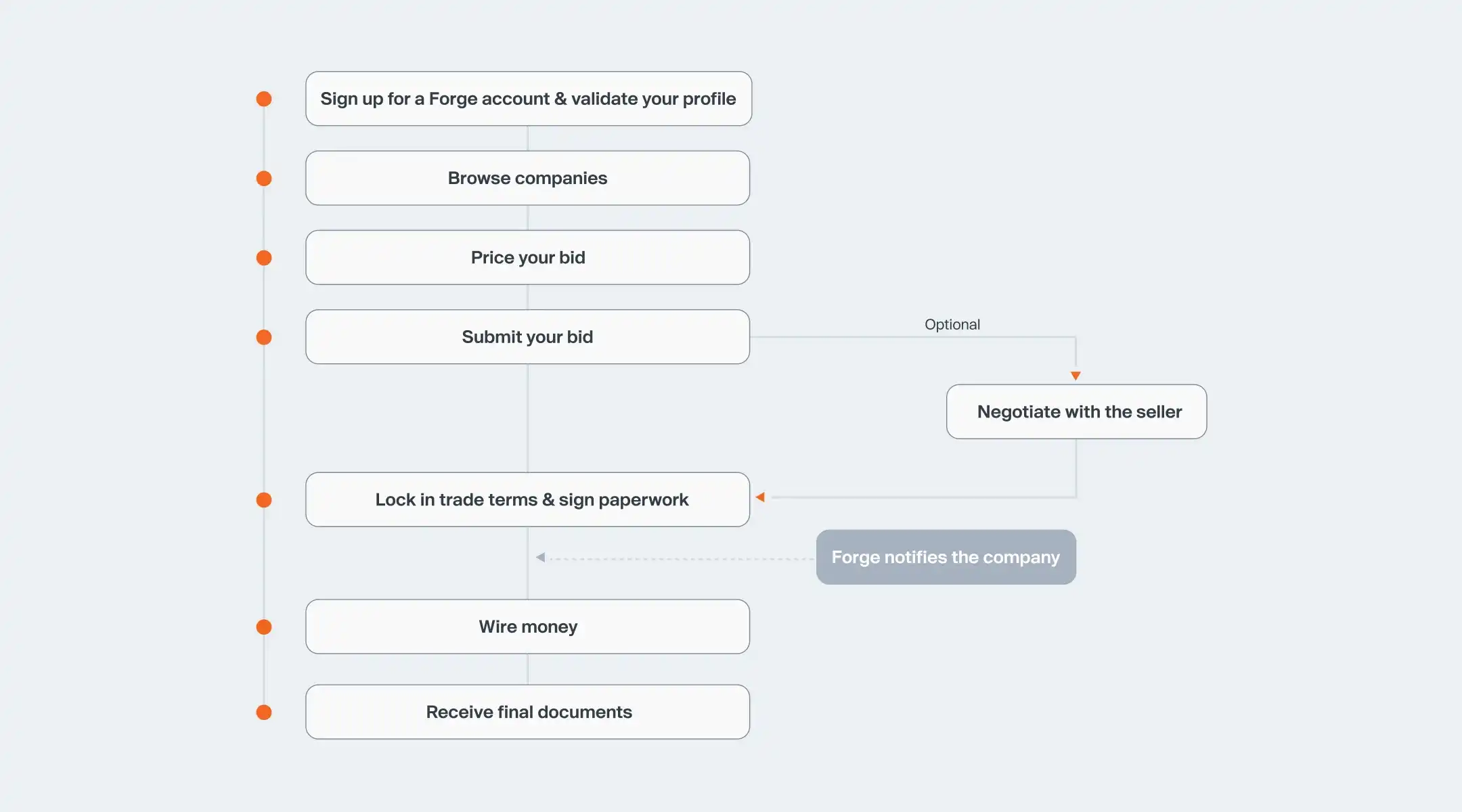Image resolution: width=1462 pixels, height=812 pixels.
Task: Select Lock in trade terms & sign paperwork
Action: click(528, 500)
